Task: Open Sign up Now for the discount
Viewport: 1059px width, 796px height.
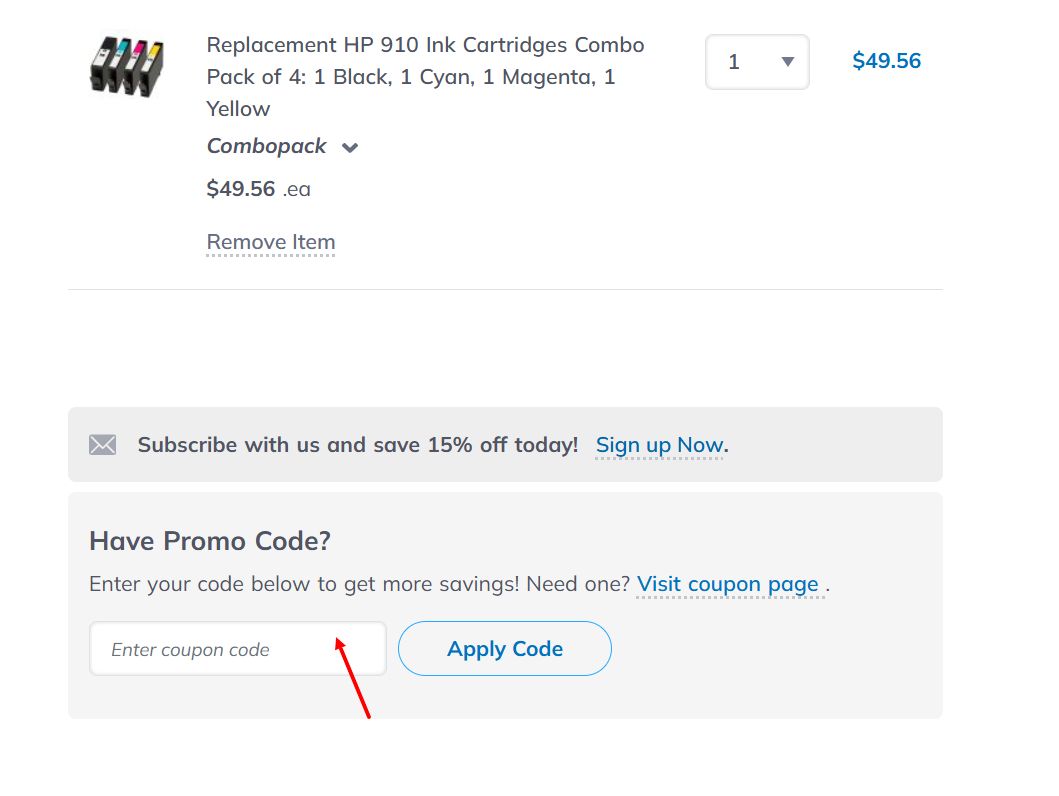Action: 658,444
